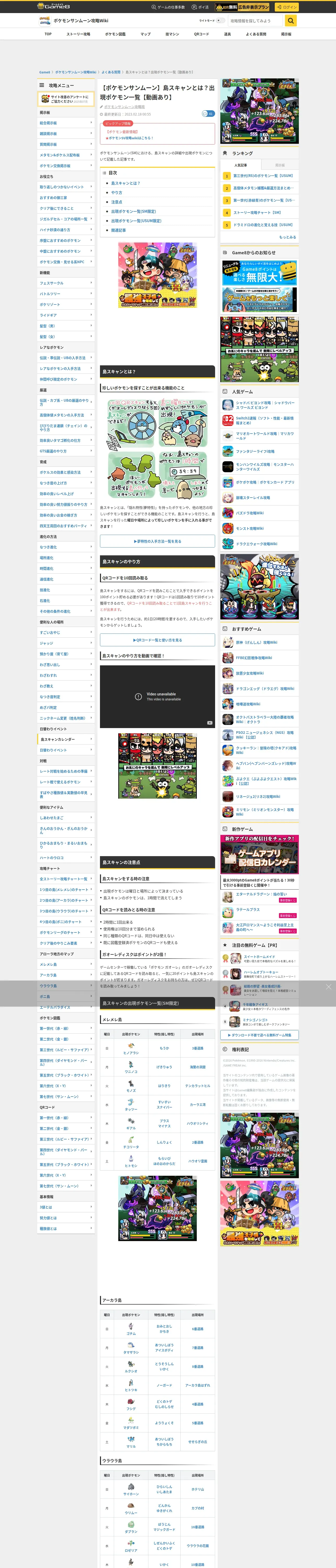Click QRコード一覧と使い方を見る button
336x1568 pixels.
pyautogui.click(x=157, y=640)
